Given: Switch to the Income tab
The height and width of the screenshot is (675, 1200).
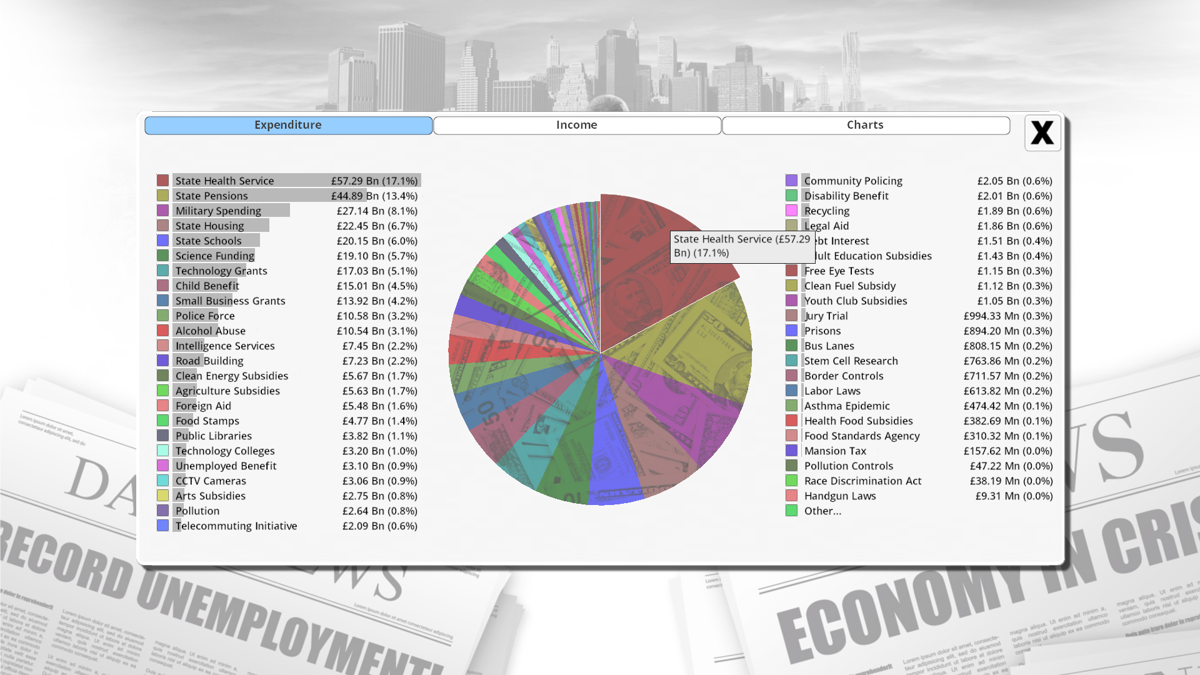Looking at the screenshot, I should coord(576,124).
